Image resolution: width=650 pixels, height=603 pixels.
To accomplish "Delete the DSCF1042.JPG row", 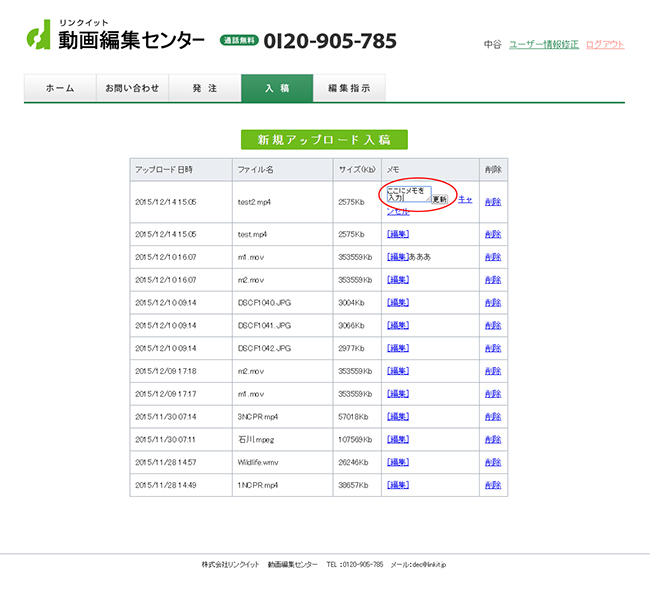I will (493, 348).
